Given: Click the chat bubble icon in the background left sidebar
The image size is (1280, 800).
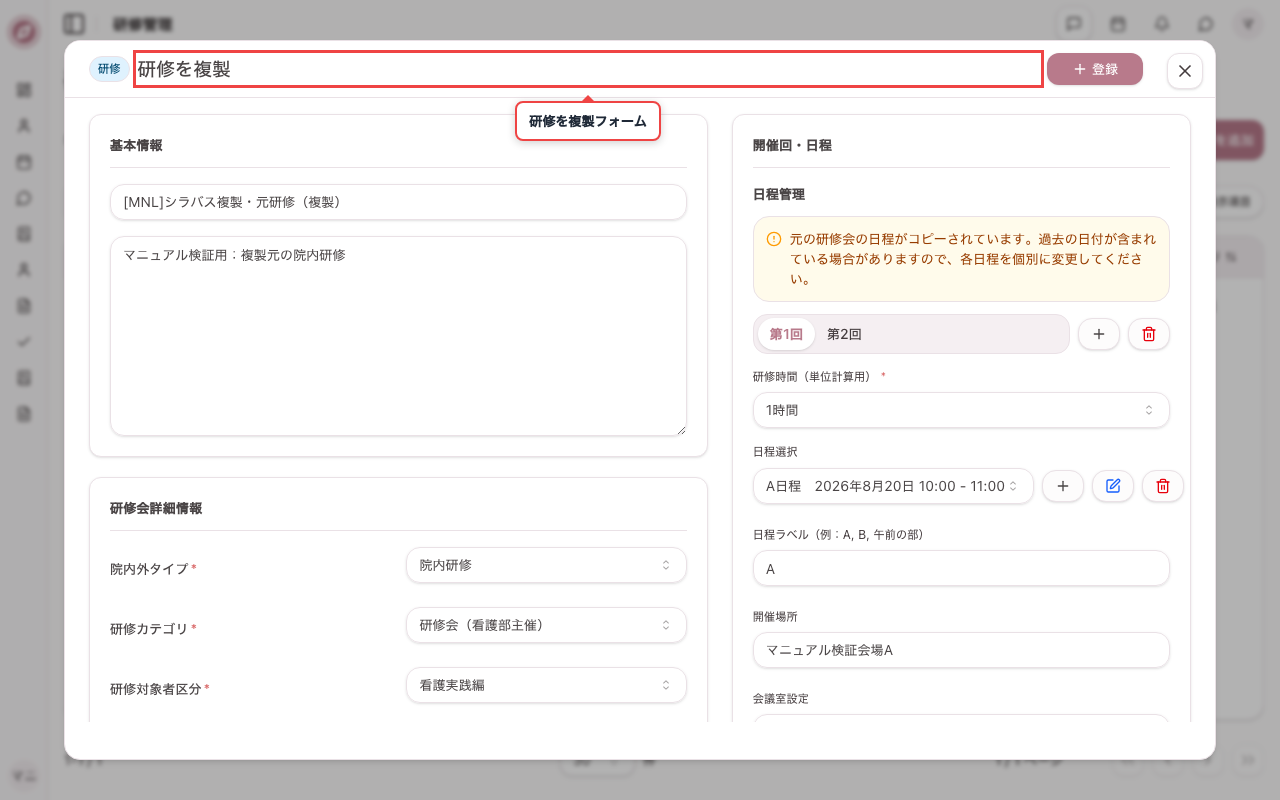Looking at the screenshot, I should pos(24,198).
